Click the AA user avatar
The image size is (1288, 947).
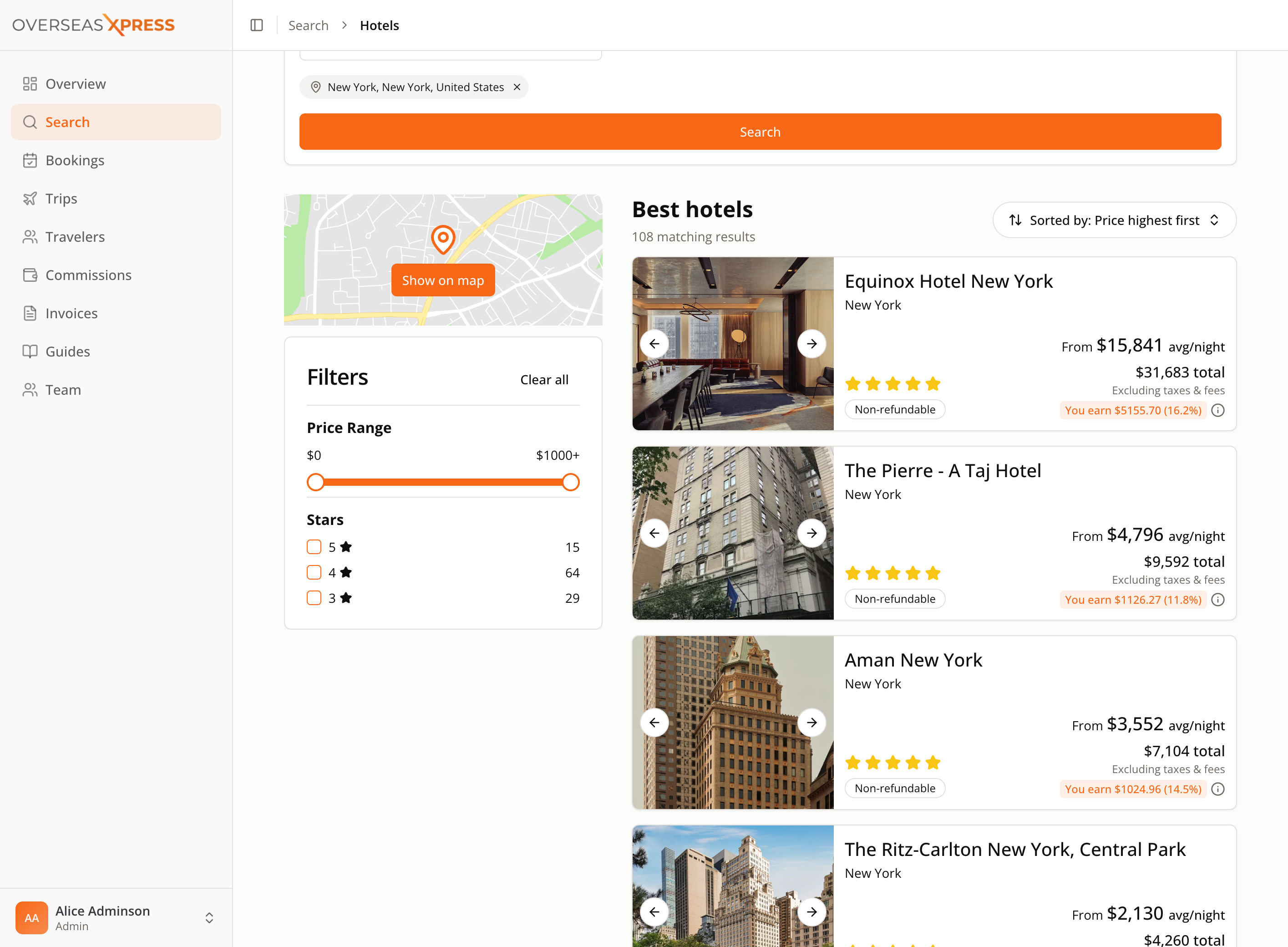(x=31, y=918)
